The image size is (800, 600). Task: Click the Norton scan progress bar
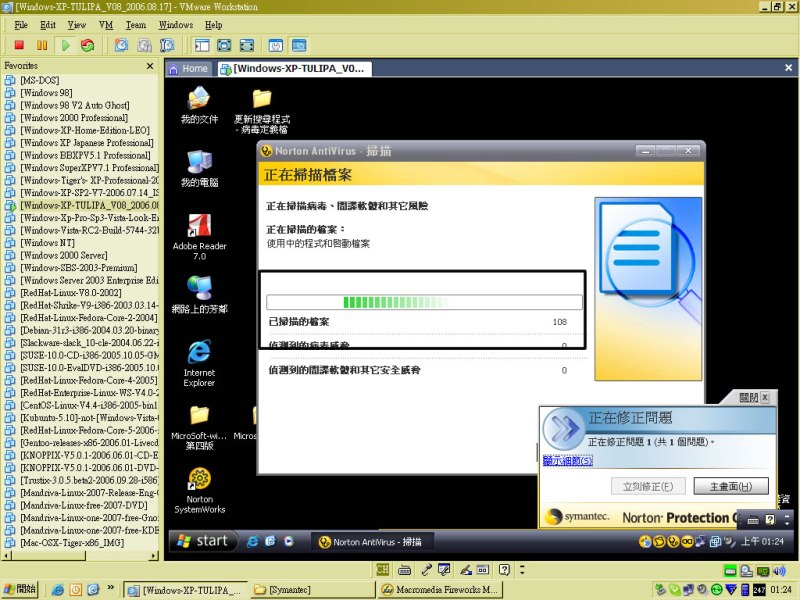424,302
